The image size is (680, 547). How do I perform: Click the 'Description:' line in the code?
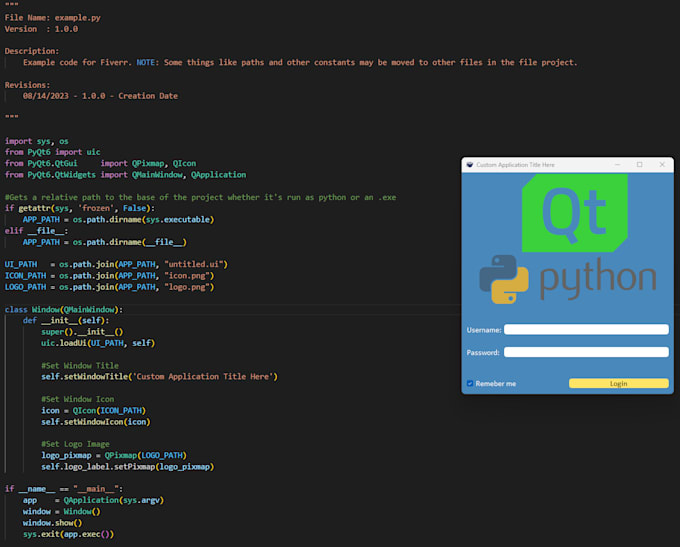32,51
